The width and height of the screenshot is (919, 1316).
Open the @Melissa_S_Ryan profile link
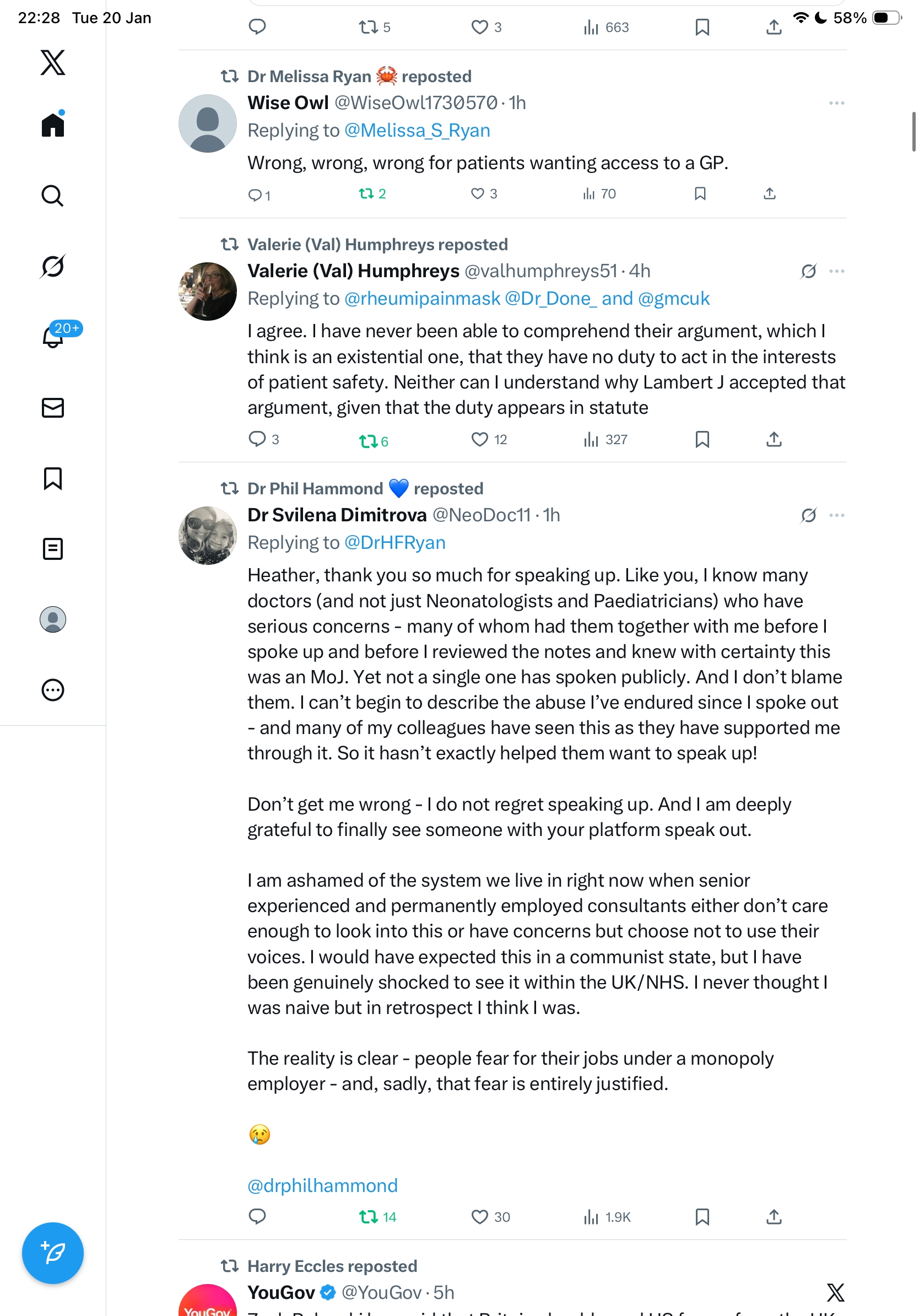[417, 131]
